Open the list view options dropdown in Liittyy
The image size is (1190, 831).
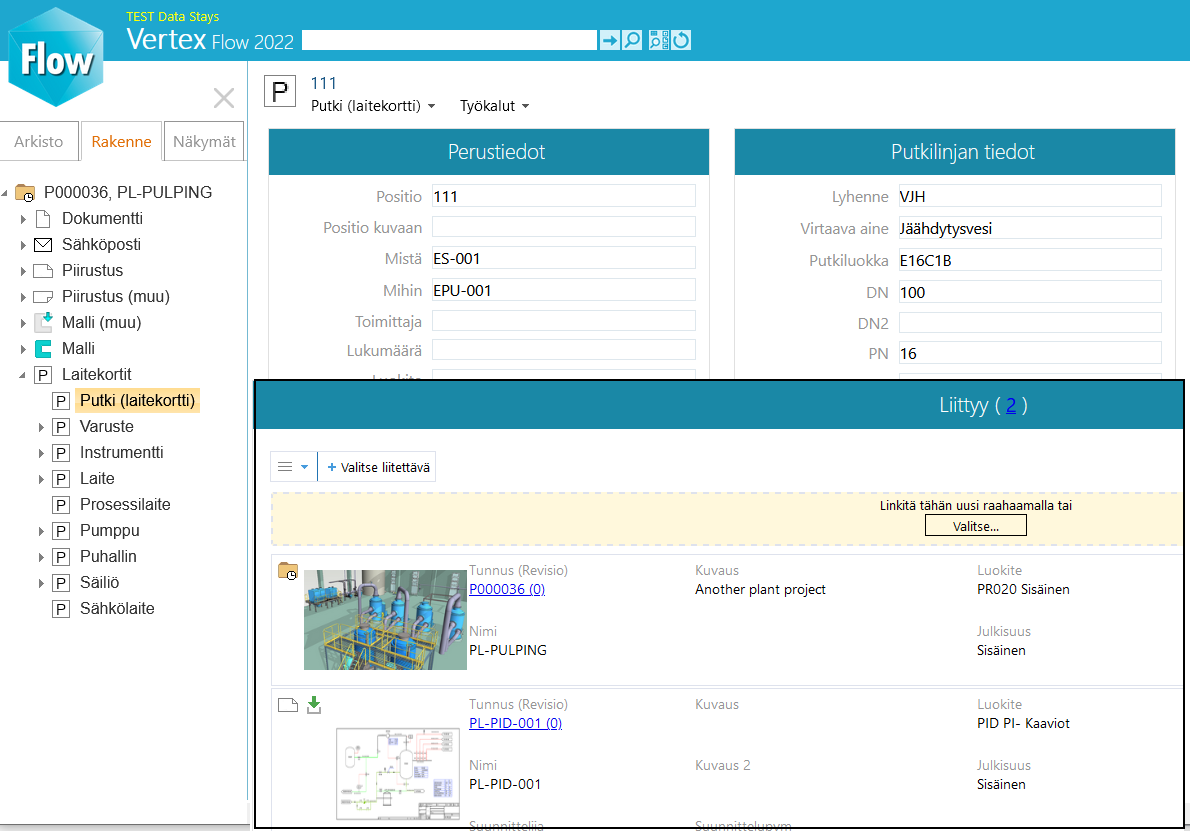click(x=293, y=467)
